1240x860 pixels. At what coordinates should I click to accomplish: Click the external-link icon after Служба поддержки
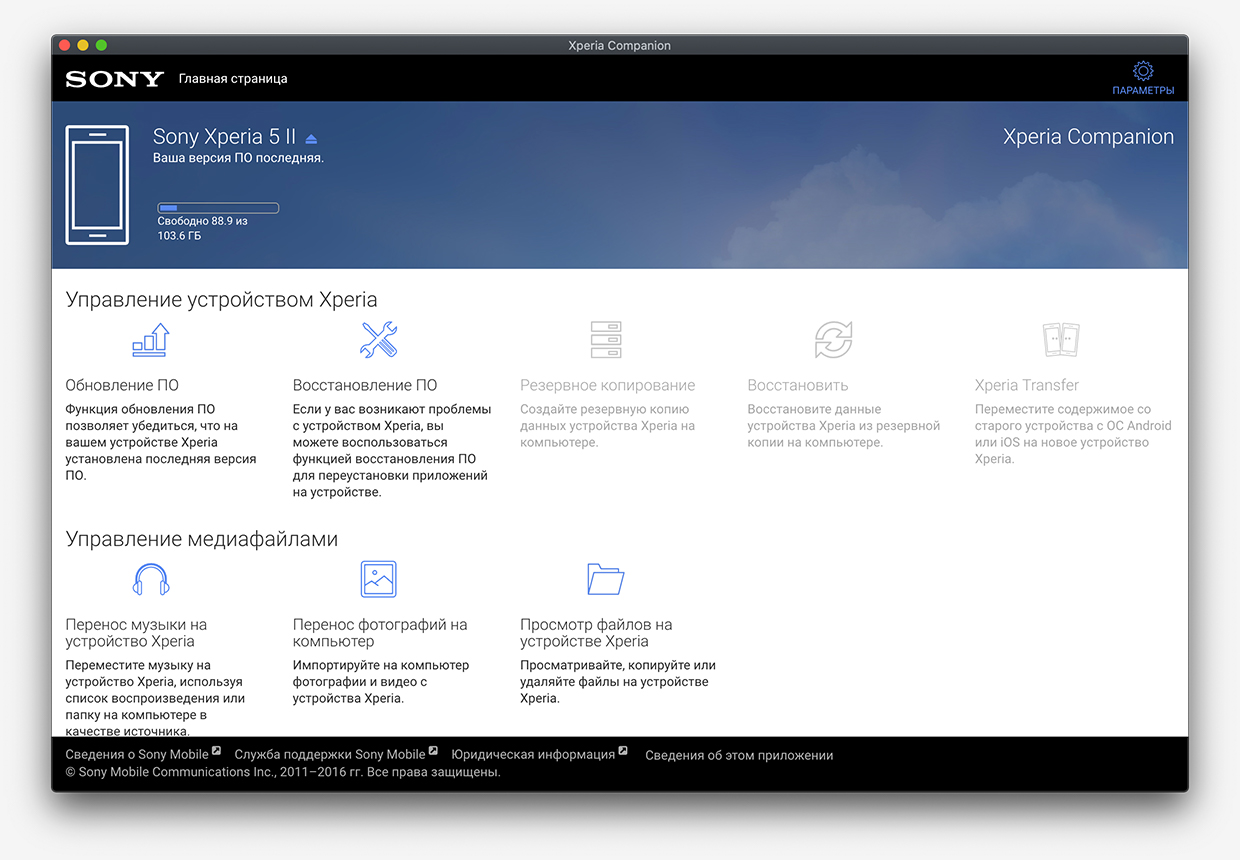(433, 751)
